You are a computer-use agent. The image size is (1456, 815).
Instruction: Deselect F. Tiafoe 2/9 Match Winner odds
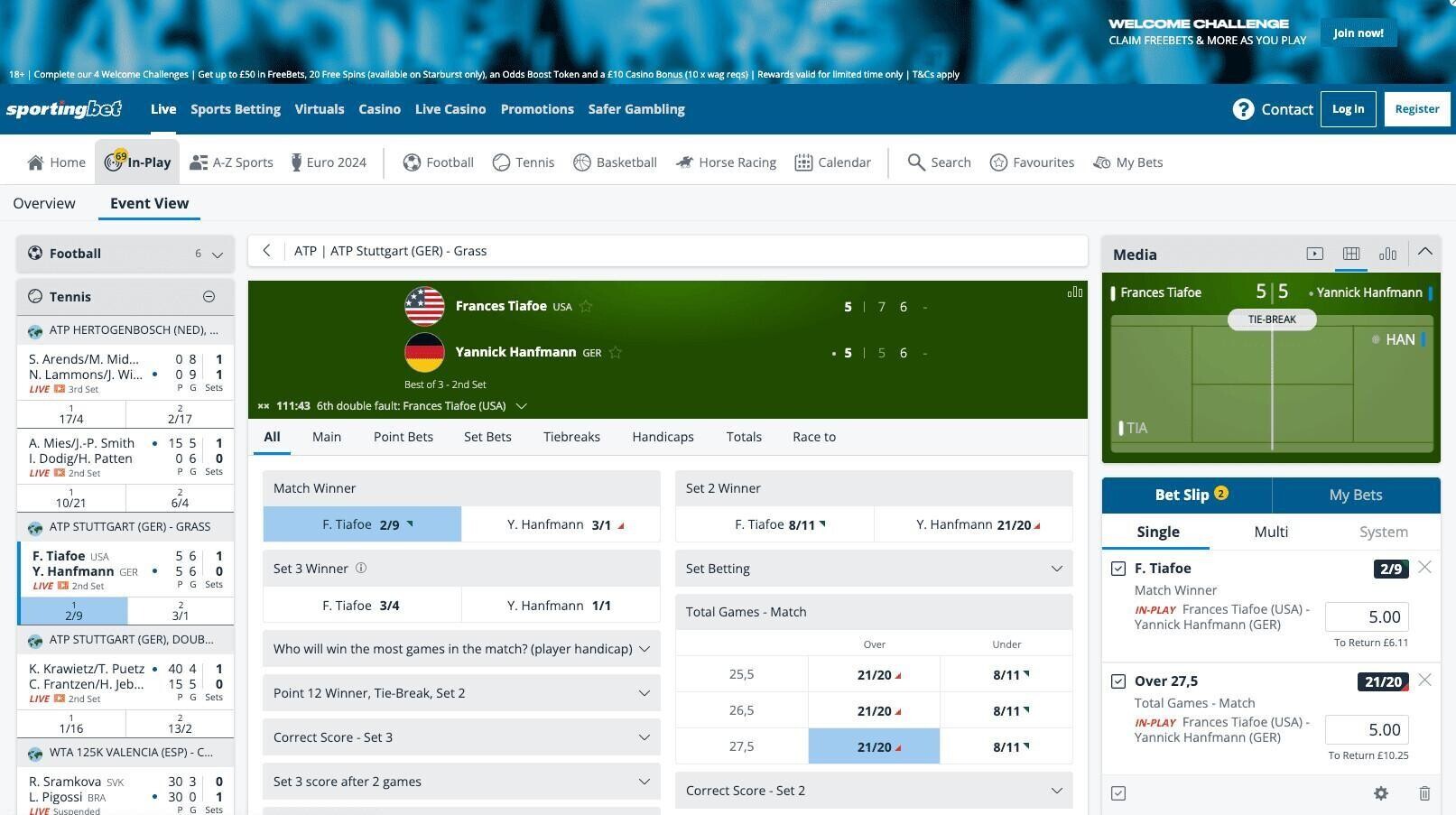[x=362, y=524]
